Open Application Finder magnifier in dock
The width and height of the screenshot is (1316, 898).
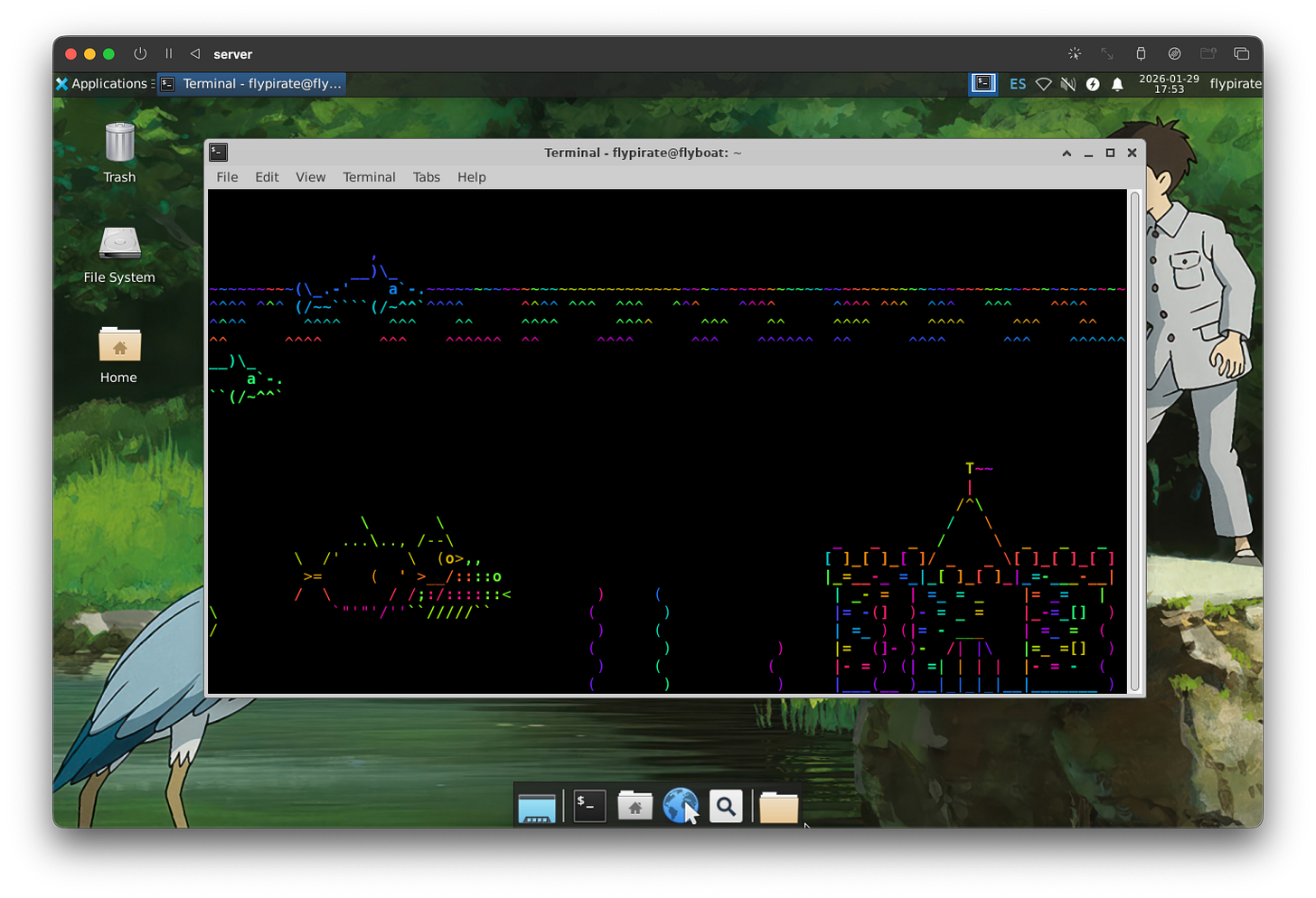click(x=726, y=806)
